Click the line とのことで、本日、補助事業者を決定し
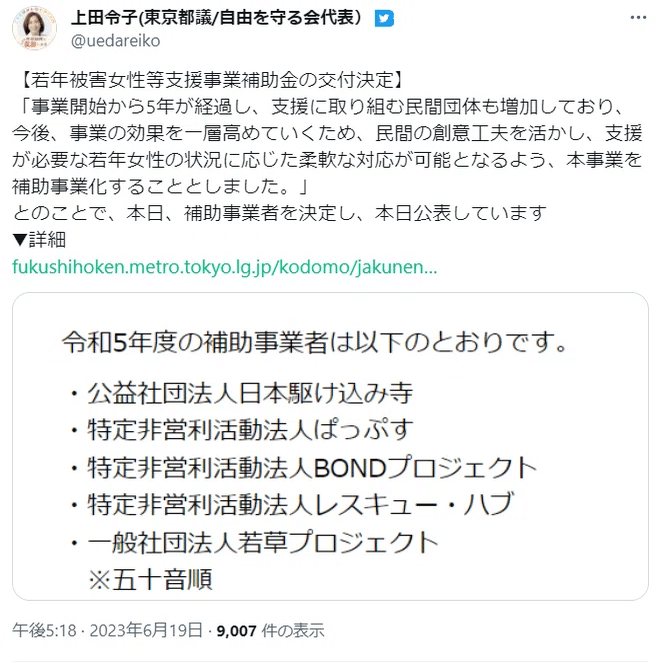This screenshot has width=663, height=663. 279,213
